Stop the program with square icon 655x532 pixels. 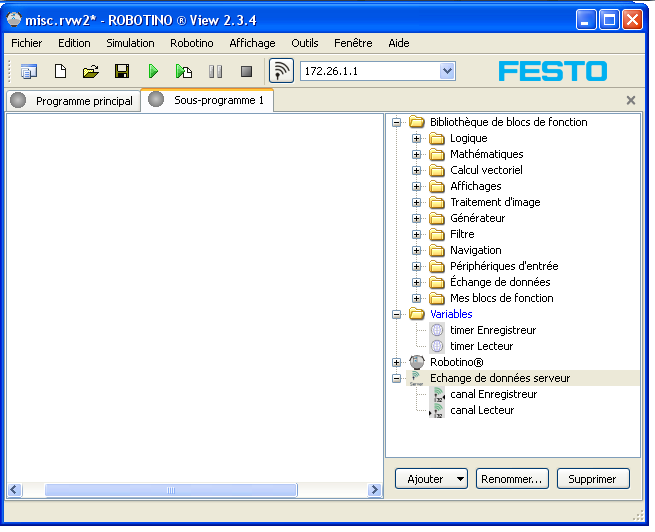(246, 71)
